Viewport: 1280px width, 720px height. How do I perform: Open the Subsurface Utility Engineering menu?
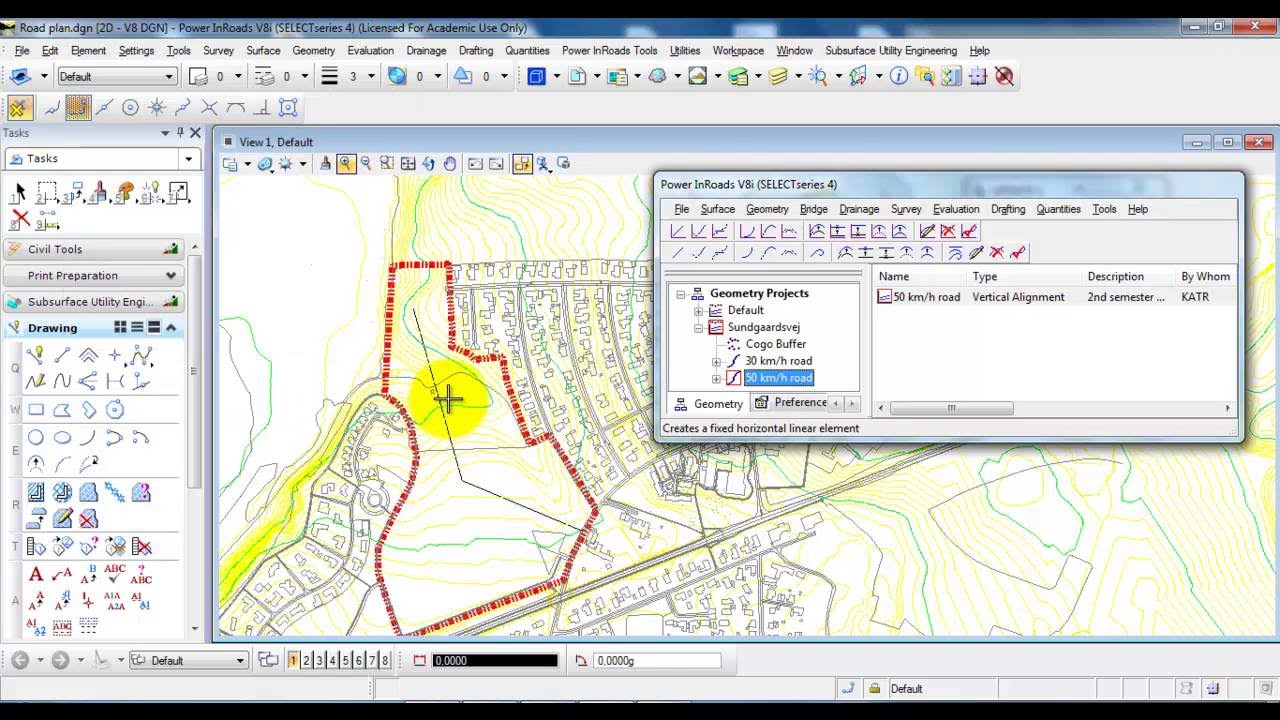(891, 50)
